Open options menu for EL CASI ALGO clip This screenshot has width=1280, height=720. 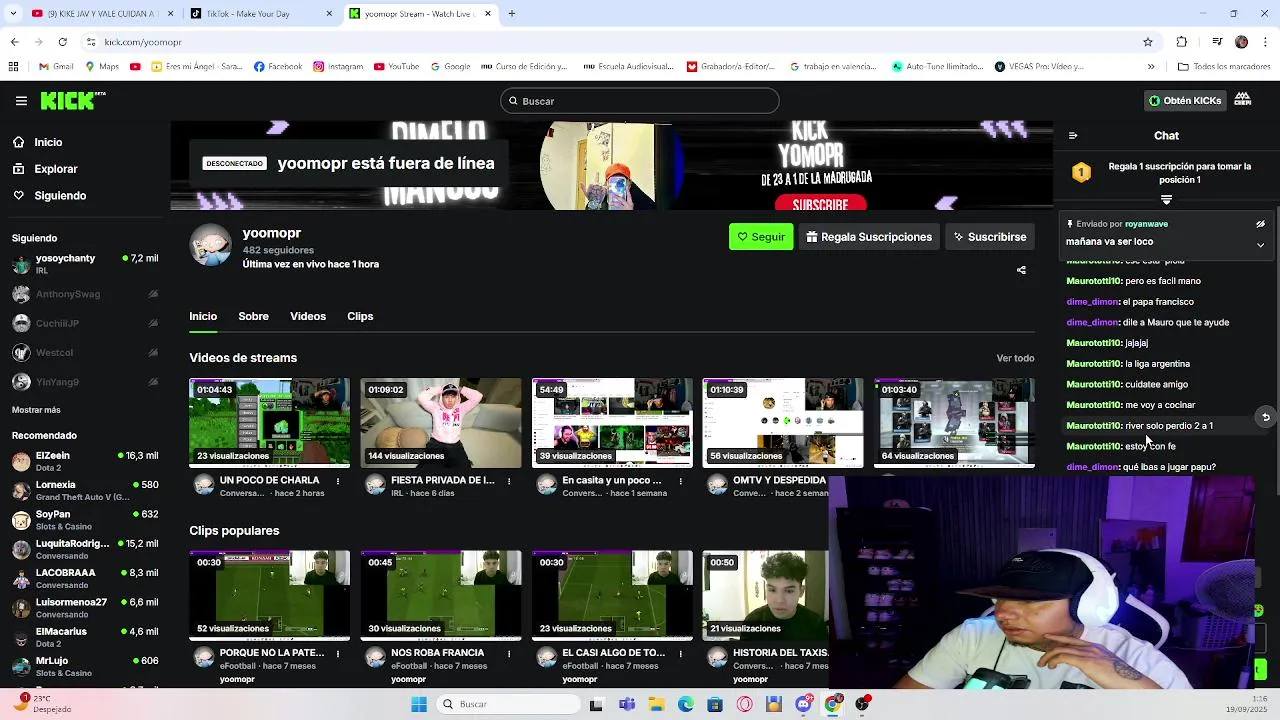pyautogui.click(x=680, y=653)
